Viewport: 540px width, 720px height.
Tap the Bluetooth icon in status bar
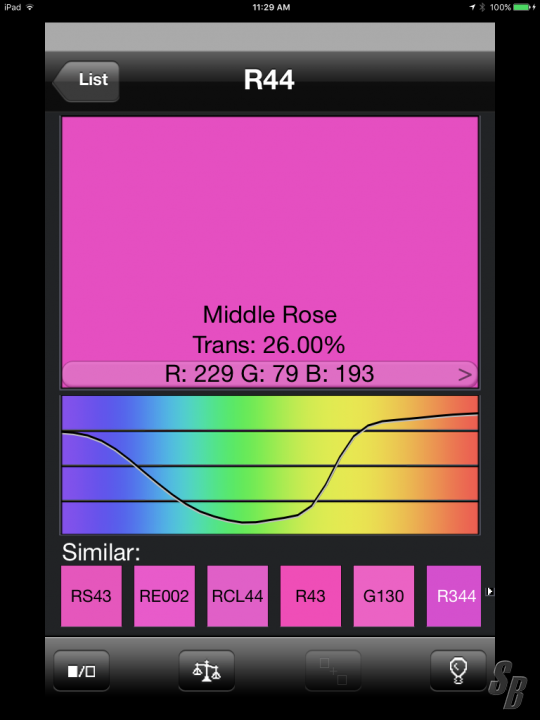coord(482,7)
